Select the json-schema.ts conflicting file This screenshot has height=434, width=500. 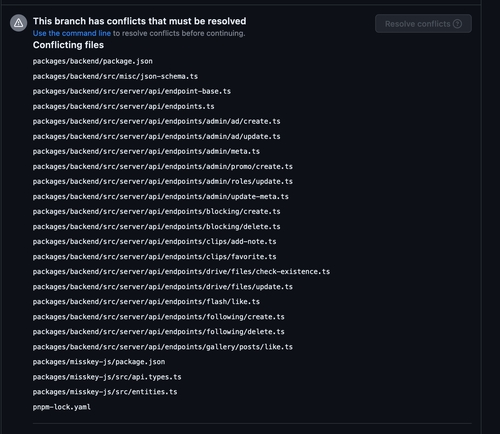point(115,76)
